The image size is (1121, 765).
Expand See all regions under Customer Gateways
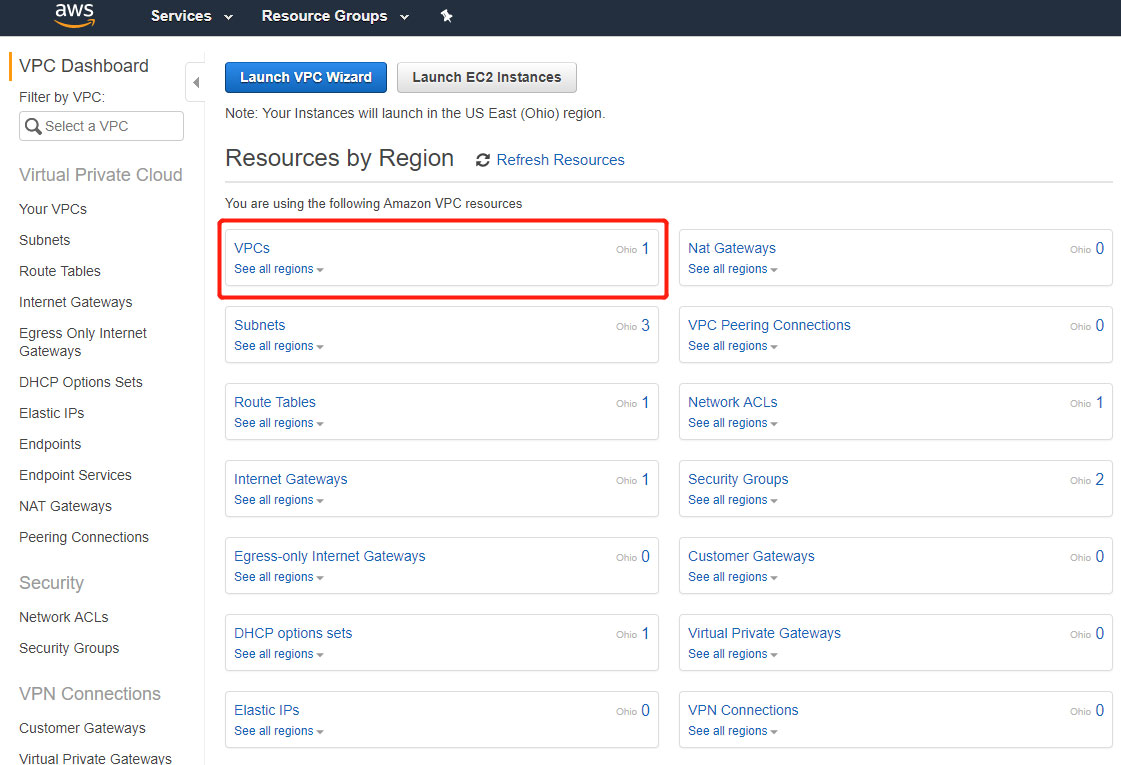click(733, 577)
